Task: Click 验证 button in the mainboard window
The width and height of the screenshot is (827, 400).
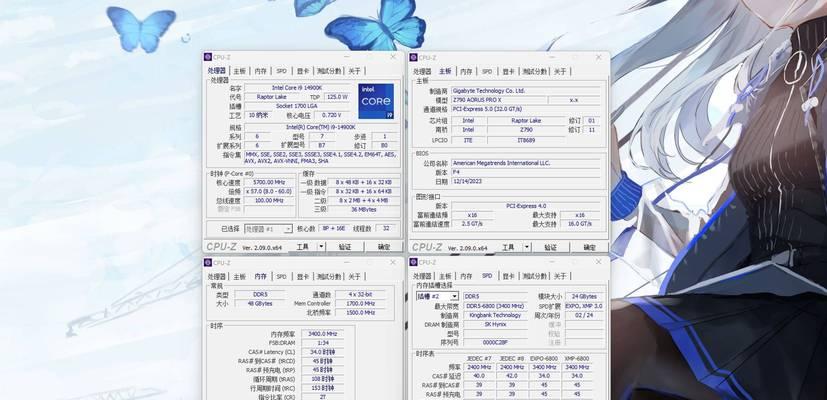Action: pyautogui.click(x=551, y=247)
